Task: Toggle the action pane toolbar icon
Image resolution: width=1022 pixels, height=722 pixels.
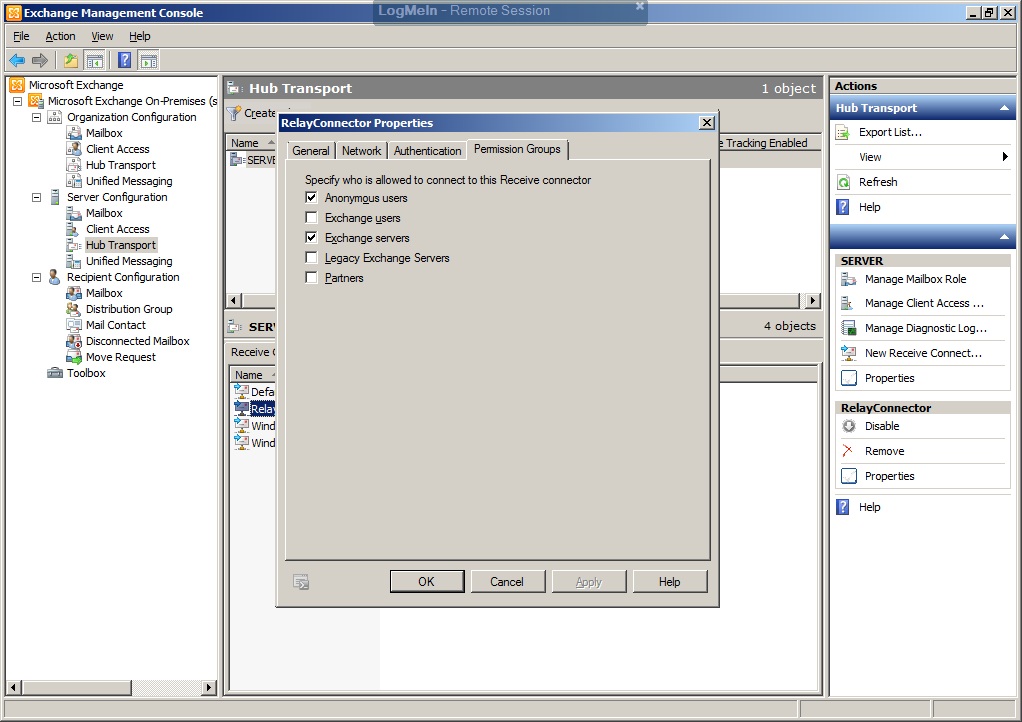Action: pyautogui.click(x=149, y=61)
